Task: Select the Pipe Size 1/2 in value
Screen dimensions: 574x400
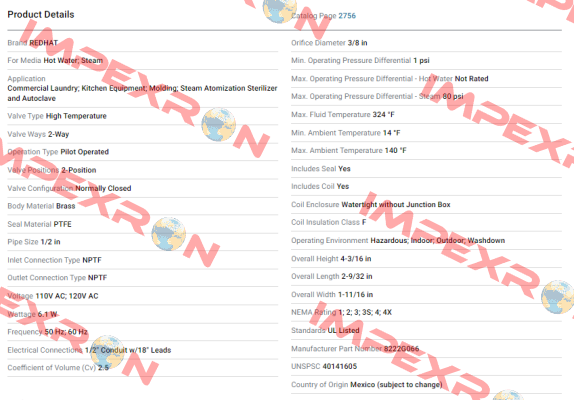Action: (51, 242)
